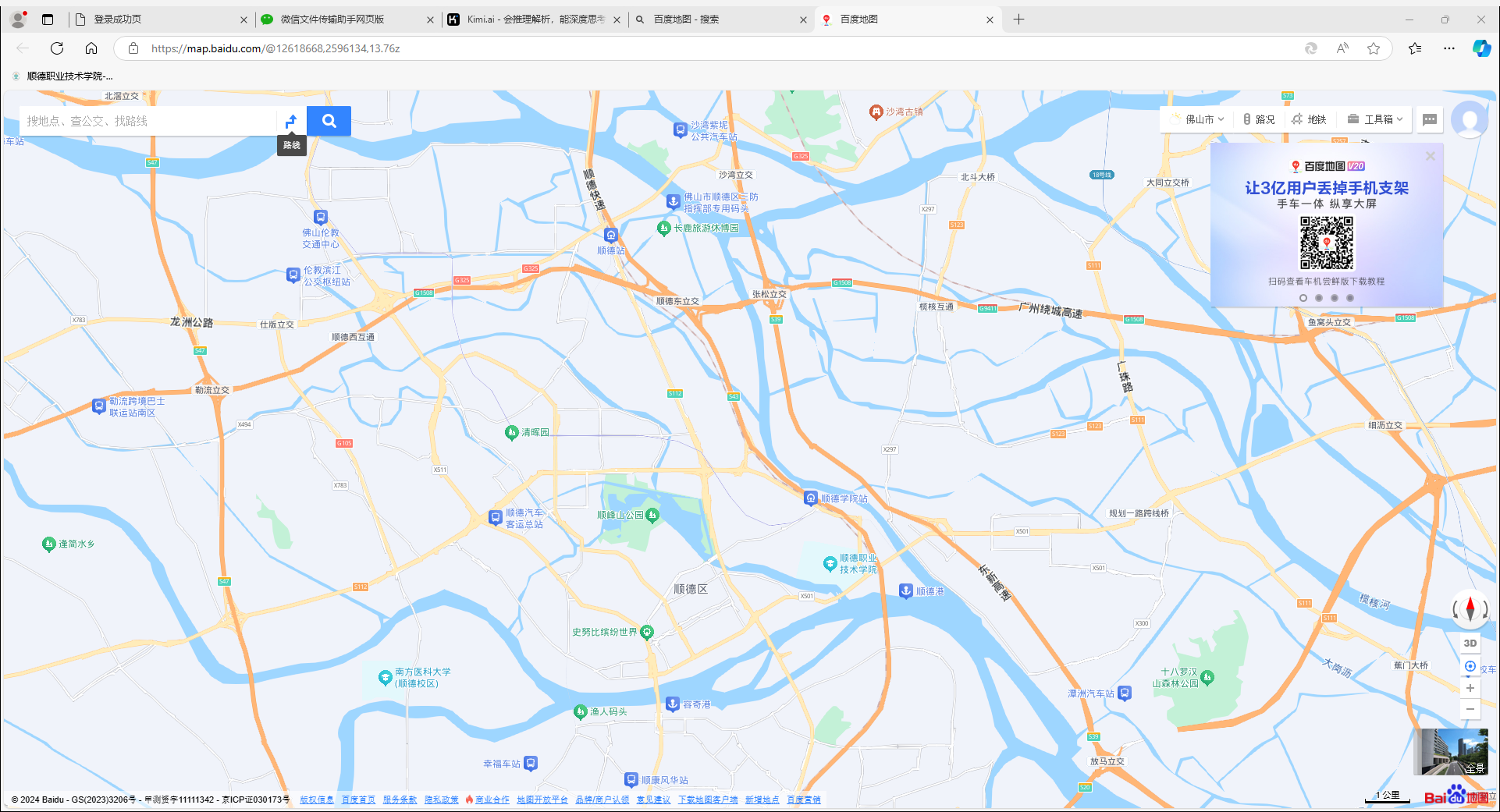This screenshot has width=1500, height=812.
Task: Toggle the 3D map view
Action: 1470,644
